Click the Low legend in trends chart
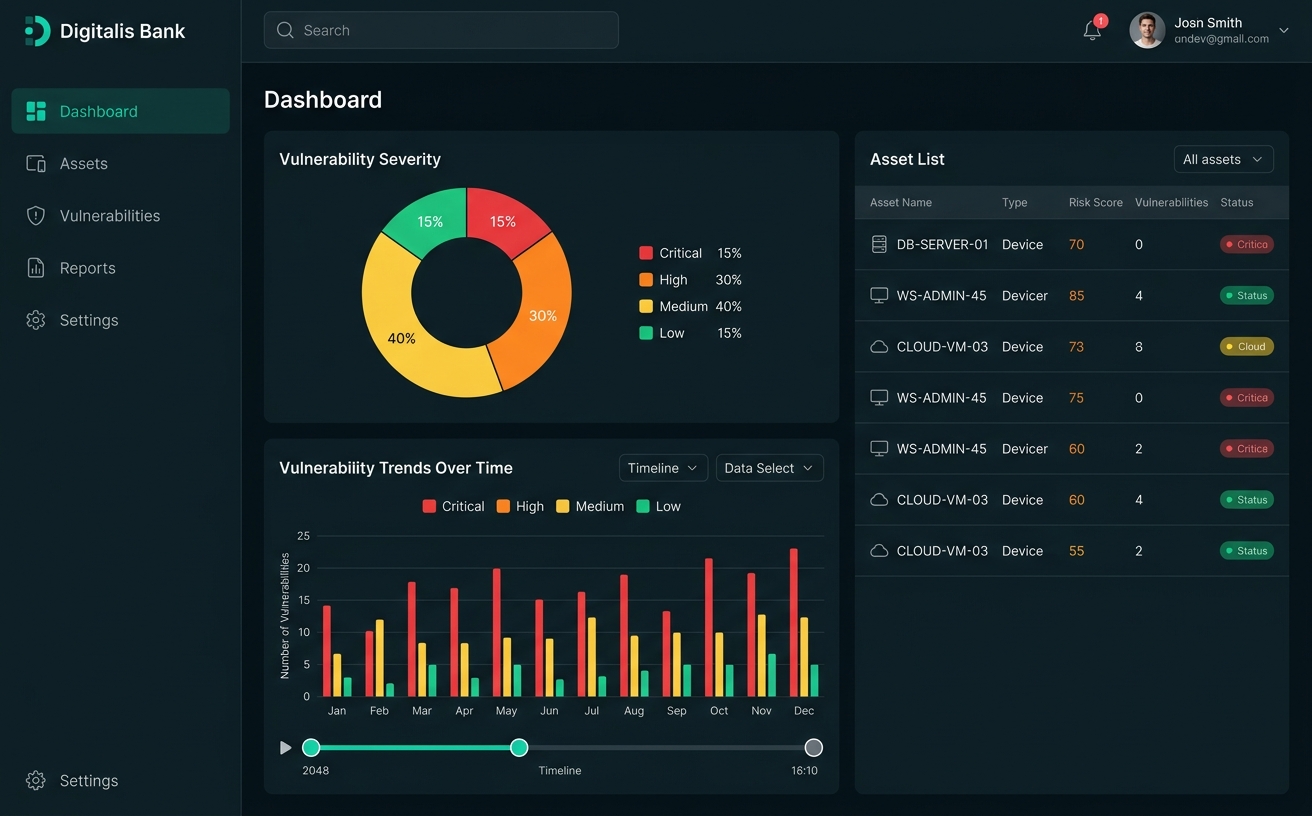The height and width of the screenshot is (816, 1312). 659,506
